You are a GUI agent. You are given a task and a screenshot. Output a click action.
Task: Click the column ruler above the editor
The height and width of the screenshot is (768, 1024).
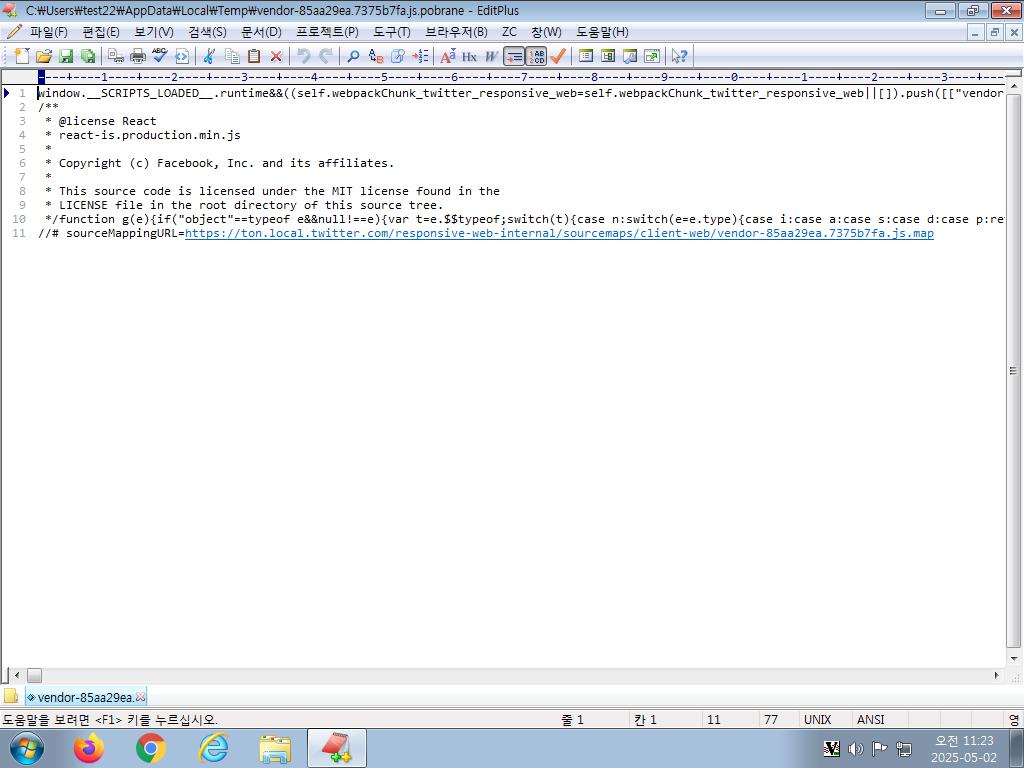tap(520, 77)
